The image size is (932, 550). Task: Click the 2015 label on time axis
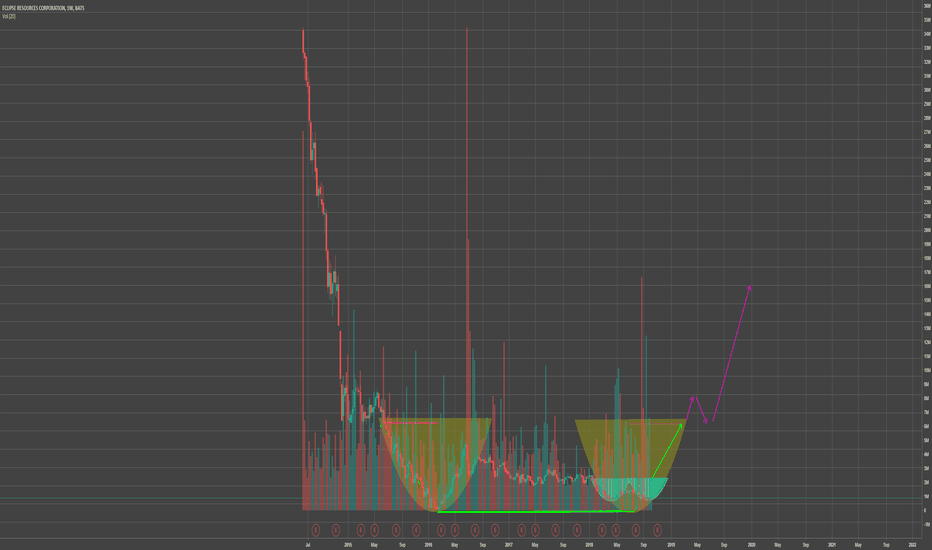click(348, 545)
